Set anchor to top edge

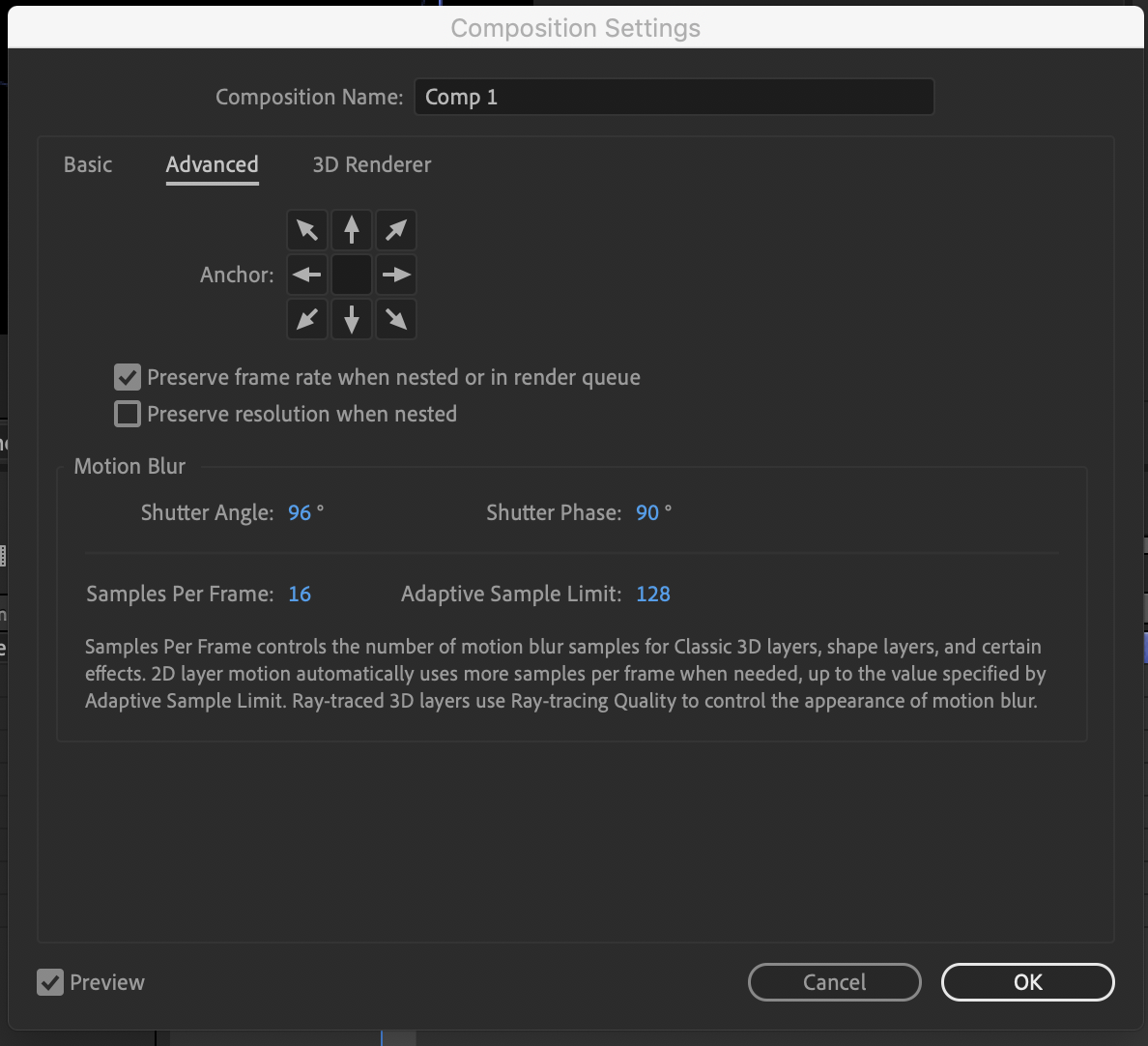pos(351,230)
